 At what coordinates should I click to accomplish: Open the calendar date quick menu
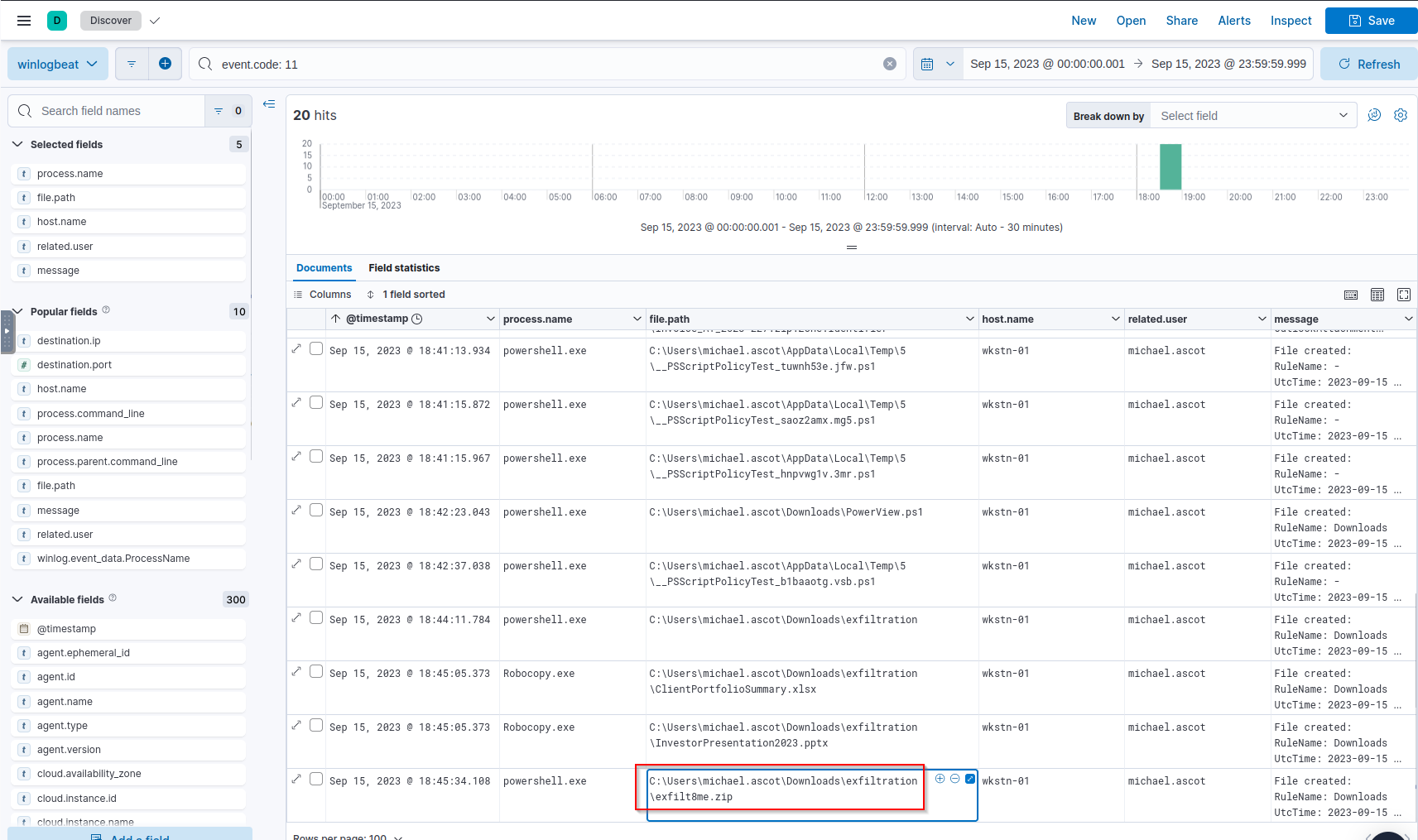937,64
